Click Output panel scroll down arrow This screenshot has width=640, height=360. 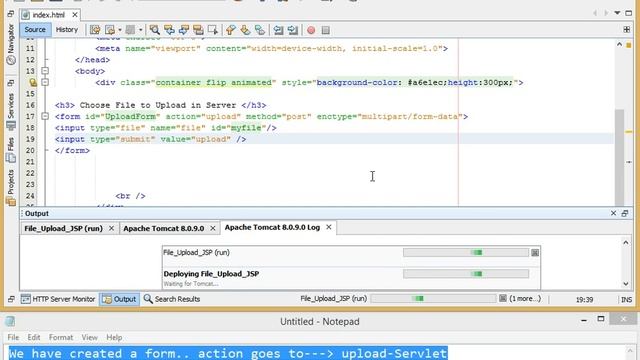coord(626,284)
